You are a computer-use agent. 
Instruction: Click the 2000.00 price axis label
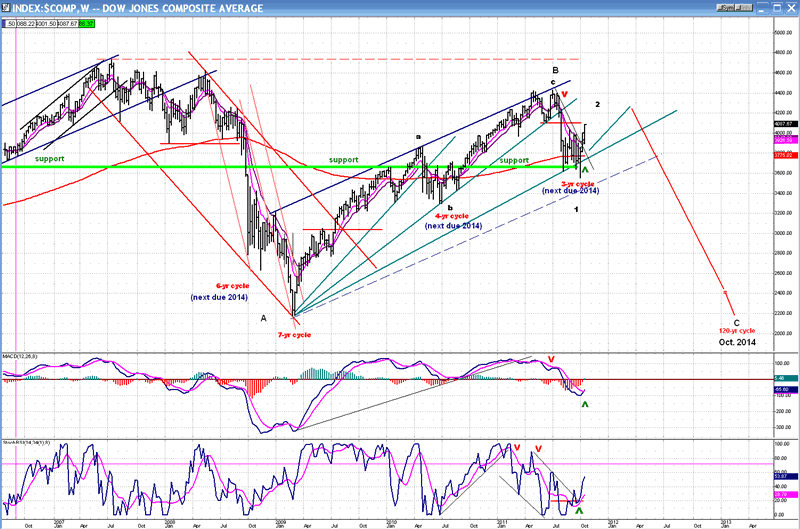click(783, 333)
